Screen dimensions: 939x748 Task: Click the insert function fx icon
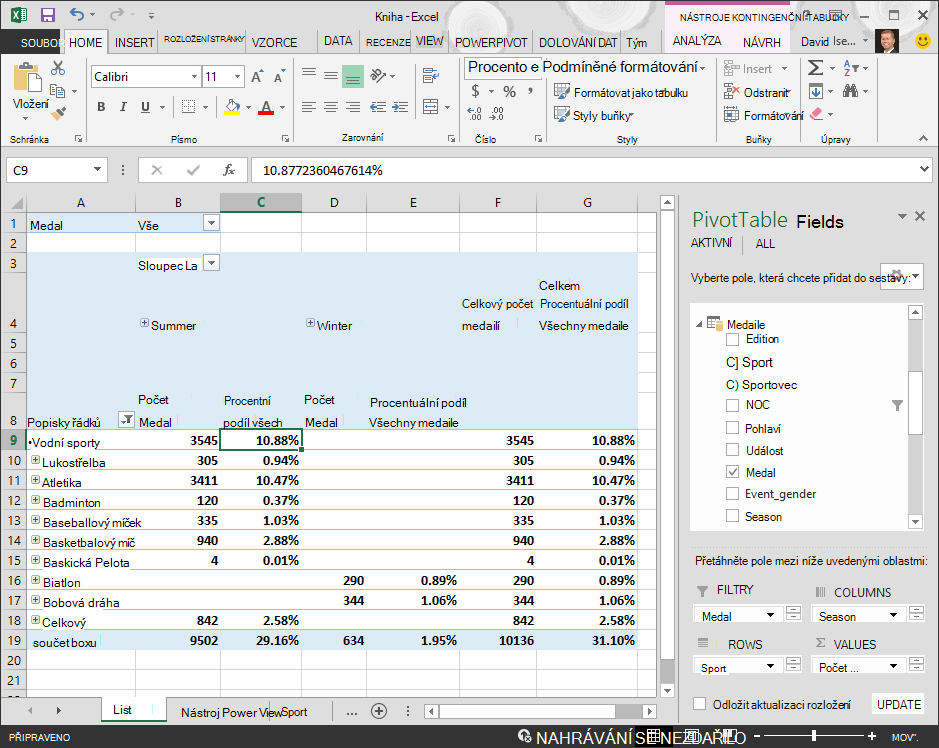[x=229, y=170]
